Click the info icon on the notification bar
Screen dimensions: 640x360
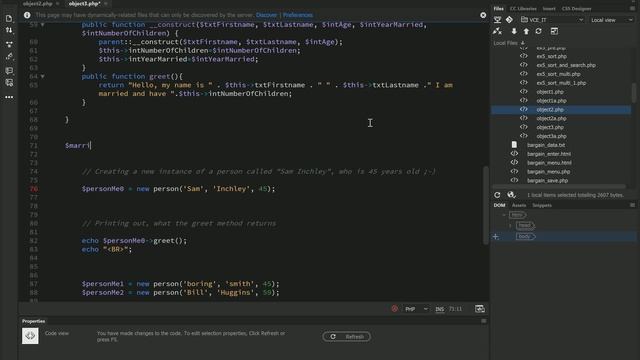27,15
